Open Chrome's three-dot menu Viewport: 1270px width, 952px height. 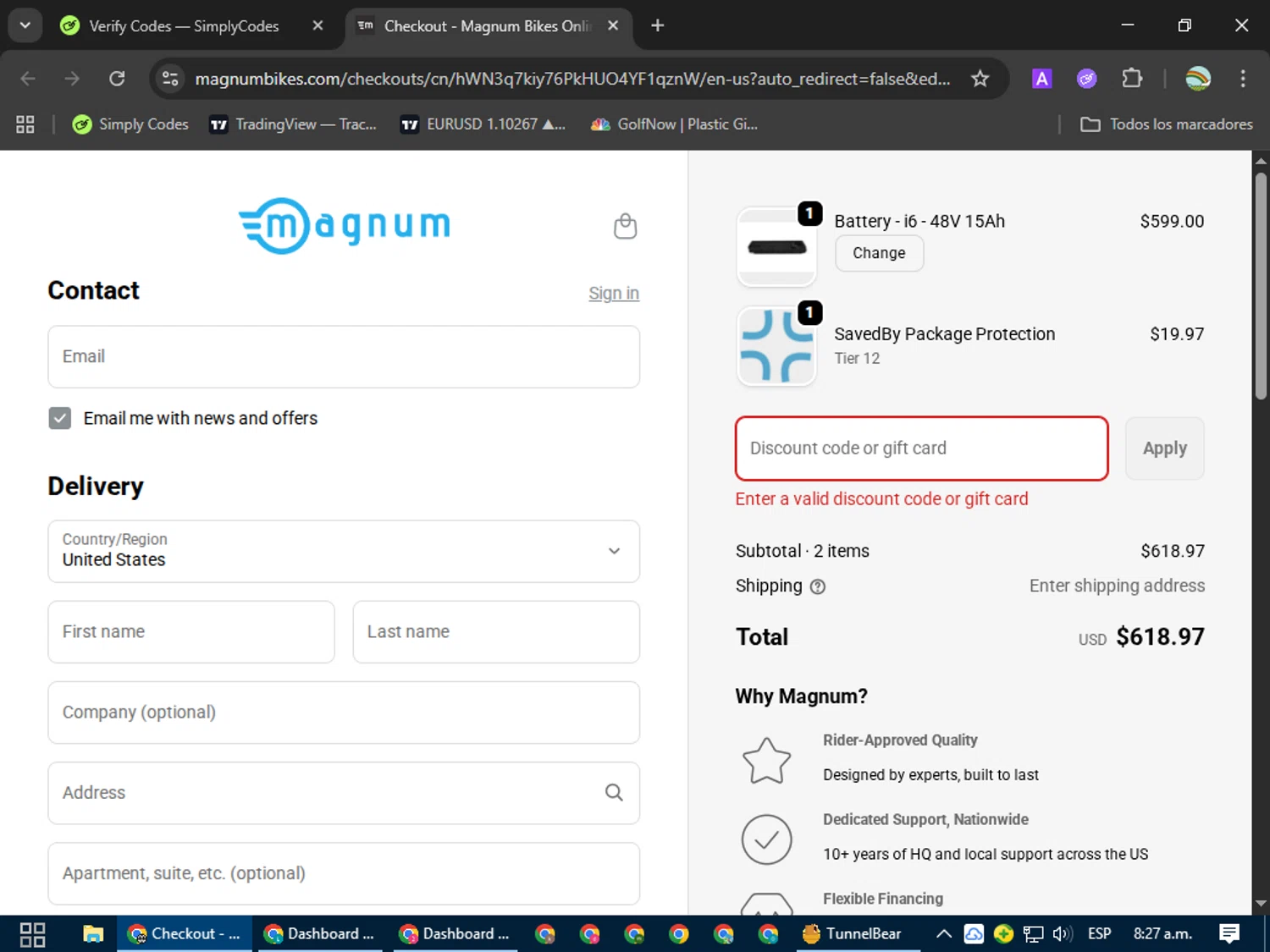pyautogui.click(x=1243, y=79)
